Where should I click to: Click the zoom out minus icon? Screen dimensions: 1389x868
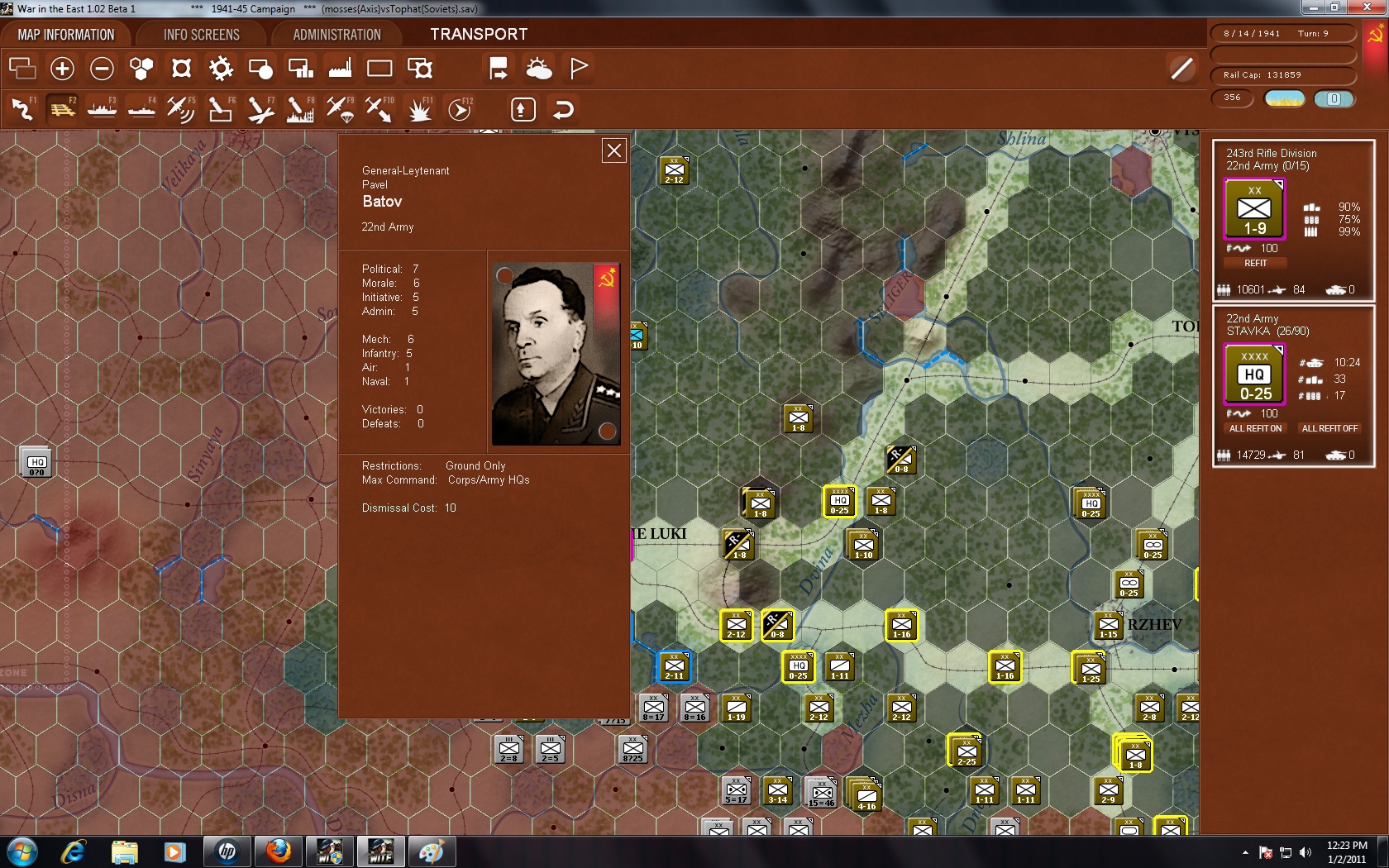tap(102, 69)
